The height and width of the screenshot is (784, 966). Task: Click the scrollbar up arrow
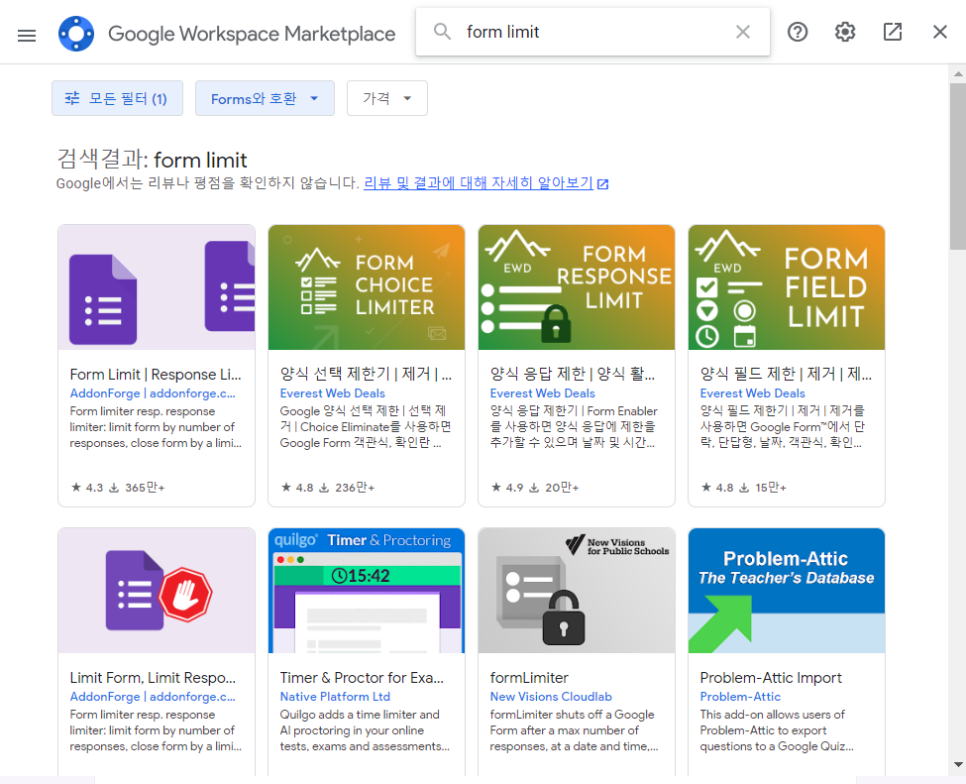click(x=957, y=74)
